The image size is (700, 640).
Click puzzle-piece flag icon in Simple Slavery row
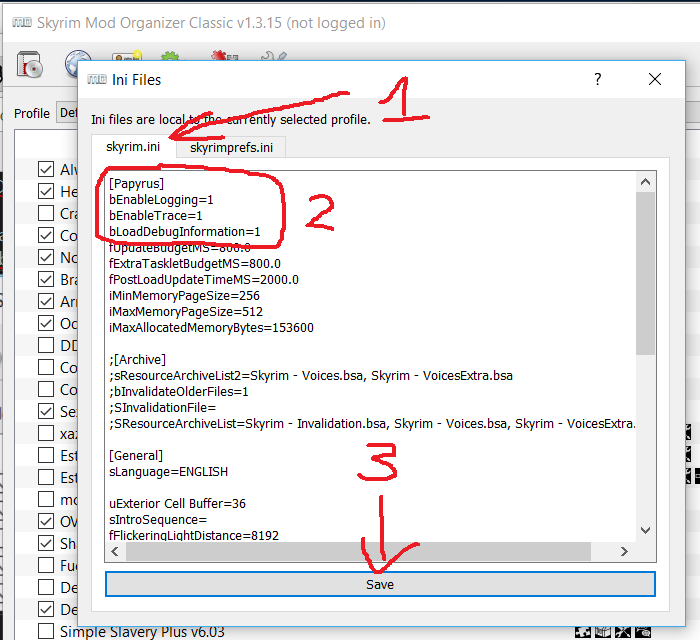583,632
